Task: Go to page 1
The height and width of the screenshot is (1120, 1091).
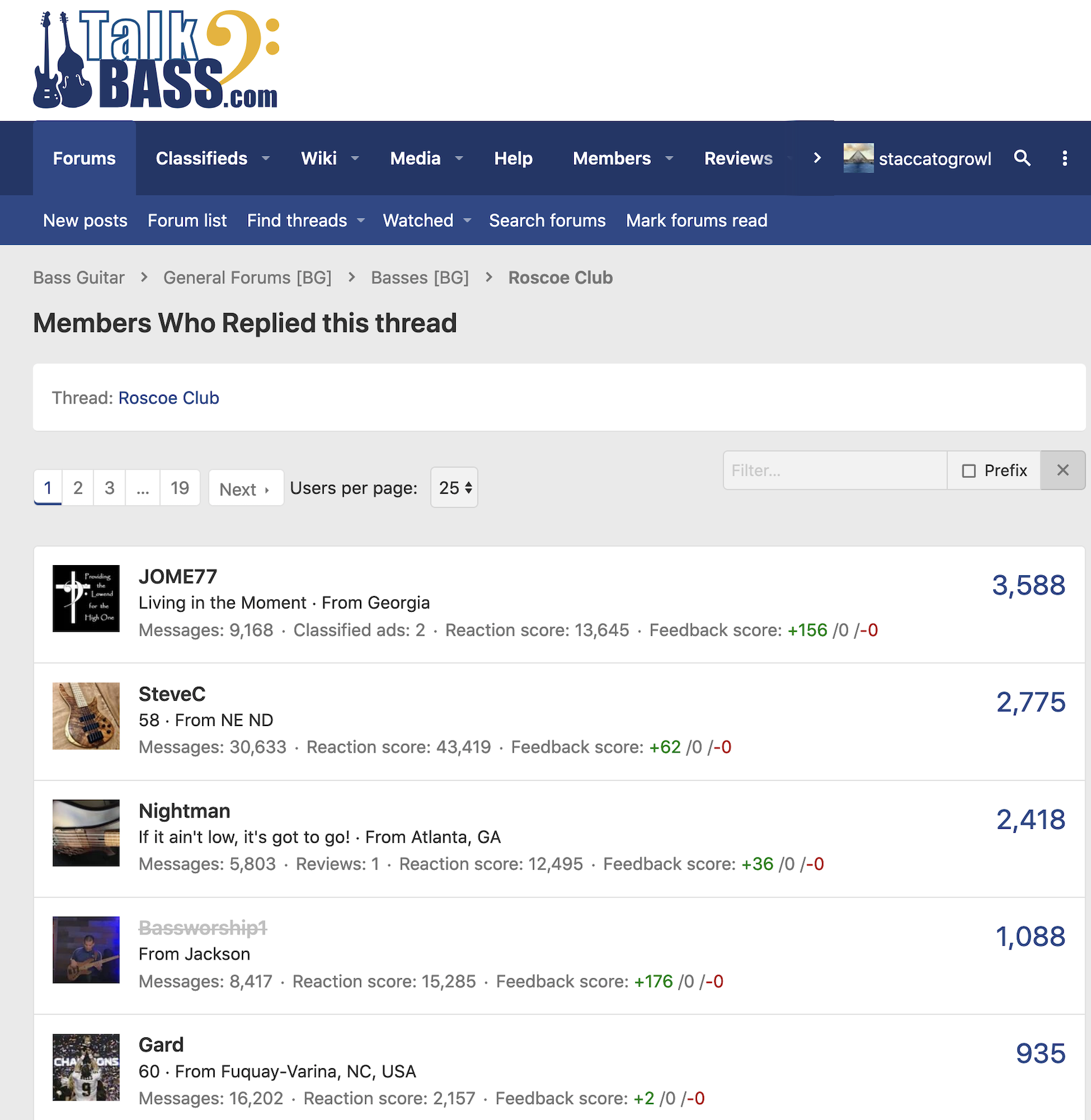Action: pos(48,487)
